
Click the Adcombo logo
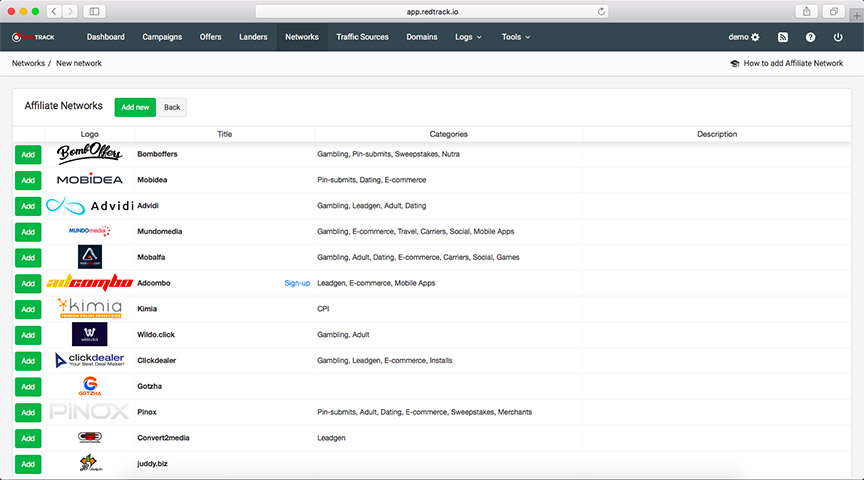point(89,283)
